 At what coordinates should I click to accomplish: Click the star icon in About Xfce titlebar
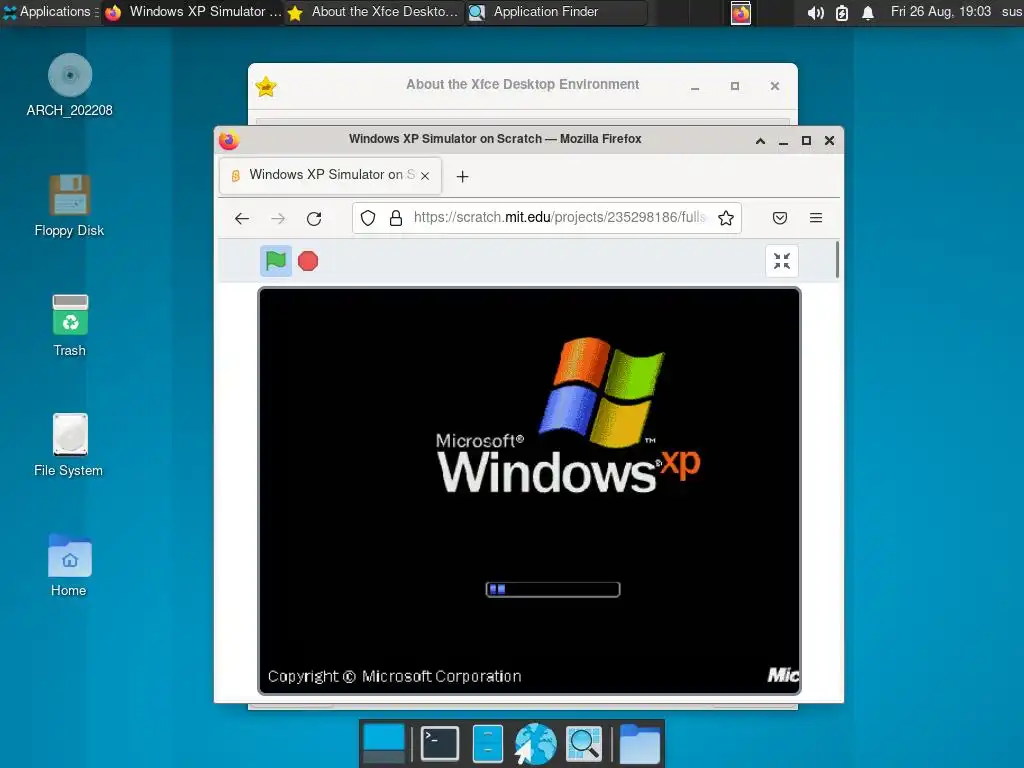coord(266,86)
